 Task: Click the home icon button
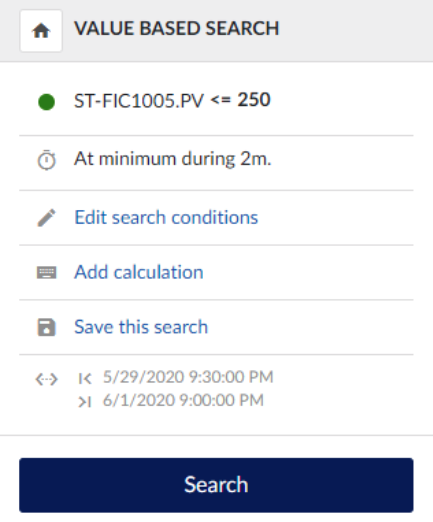pos(41,31)
